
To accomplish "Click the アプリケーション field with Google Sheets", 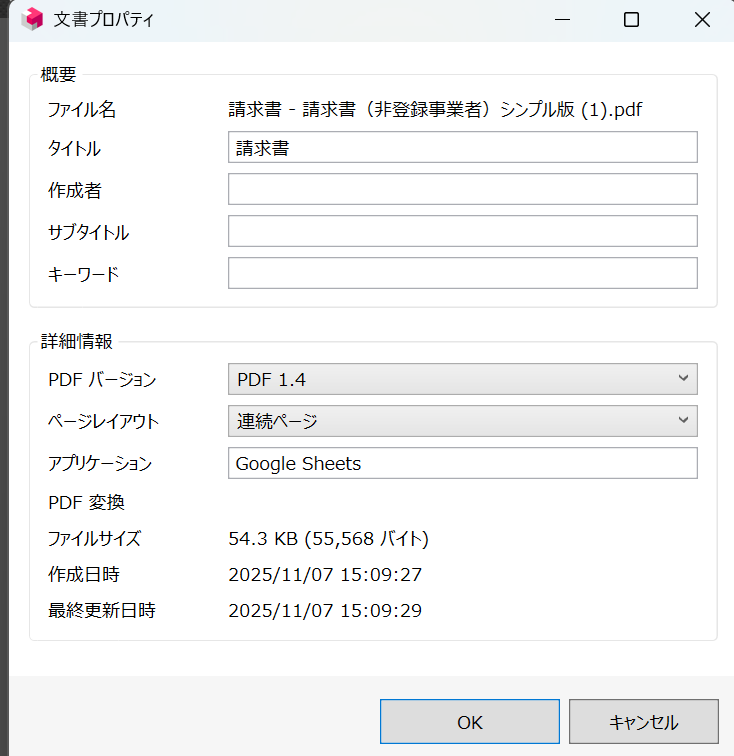I will (x=462, y=463).
